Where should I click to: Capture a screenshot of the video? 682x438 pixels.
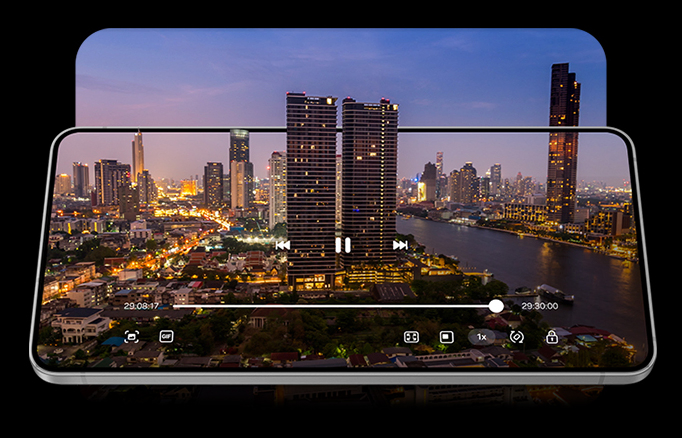(131, 337)
